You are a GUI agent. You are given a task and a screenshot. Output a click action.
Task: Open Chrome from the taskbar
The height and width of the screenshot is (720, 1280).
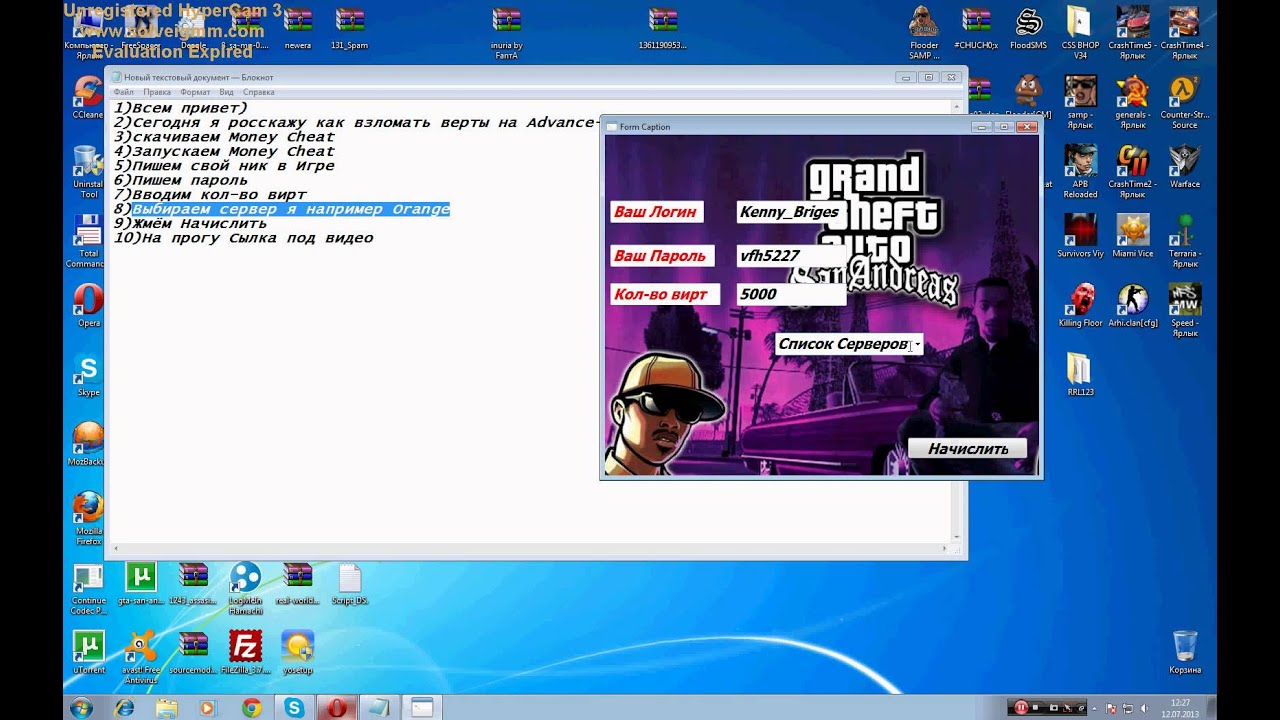coord(251,708)
